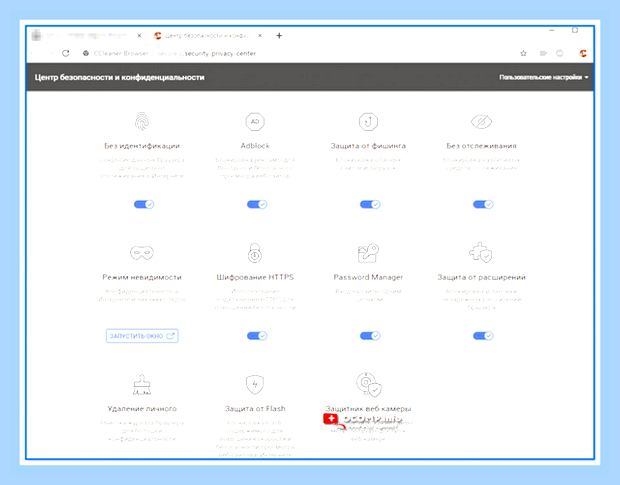This screenshot has width=620, height=485.
Task: Click the Adblock octagon AD icon
Action: click(255, 121)
